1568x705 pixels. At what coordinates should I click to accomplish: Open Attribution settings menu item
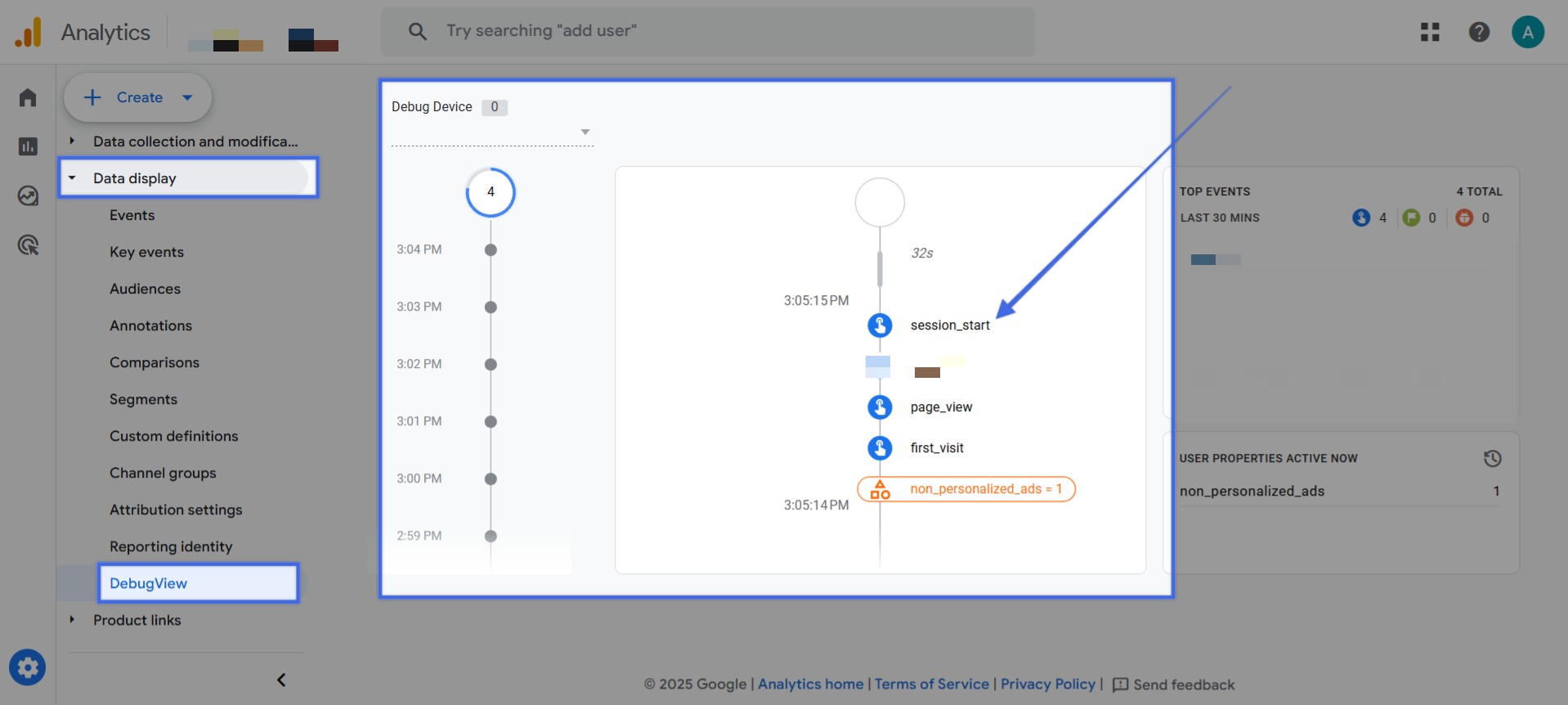coord(176,510)
